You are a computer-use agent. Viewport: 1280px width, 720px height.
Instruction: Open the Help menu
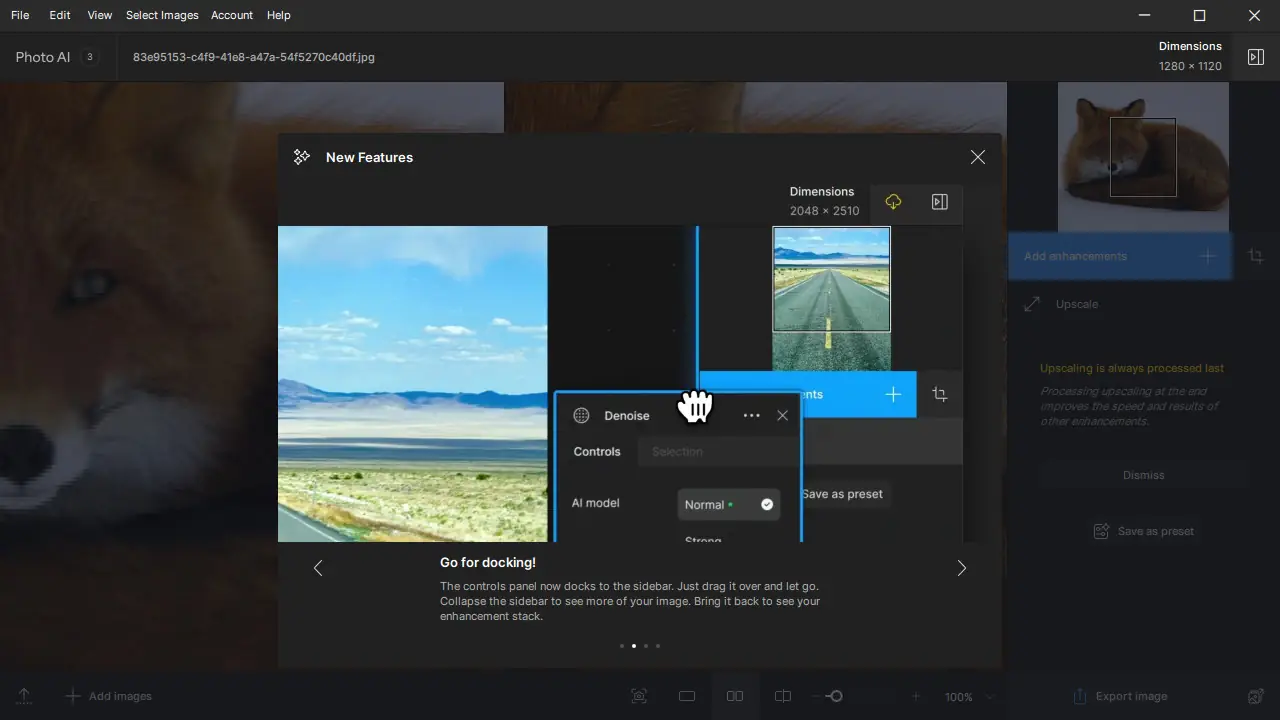click(278, 15)
